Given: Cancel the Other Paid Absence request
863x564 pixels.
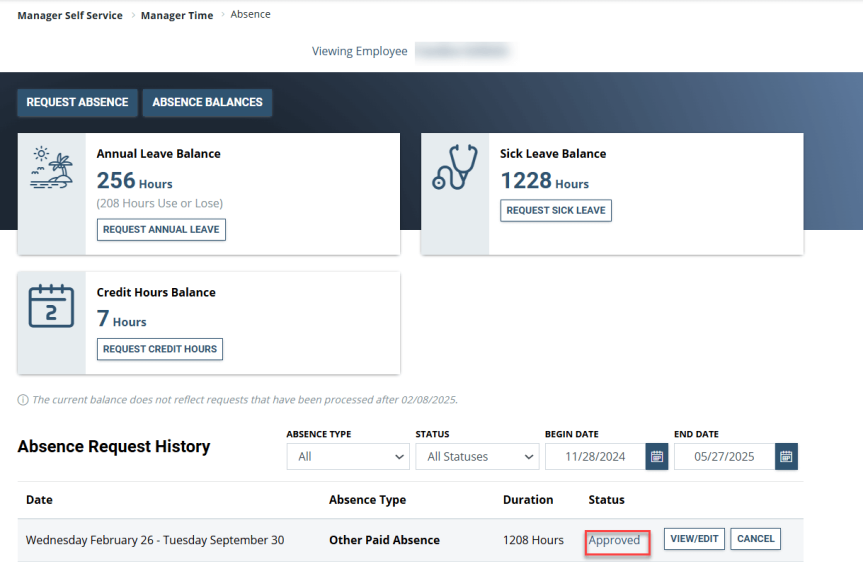Looking at the screenshot, I should (x=755, y=539).
